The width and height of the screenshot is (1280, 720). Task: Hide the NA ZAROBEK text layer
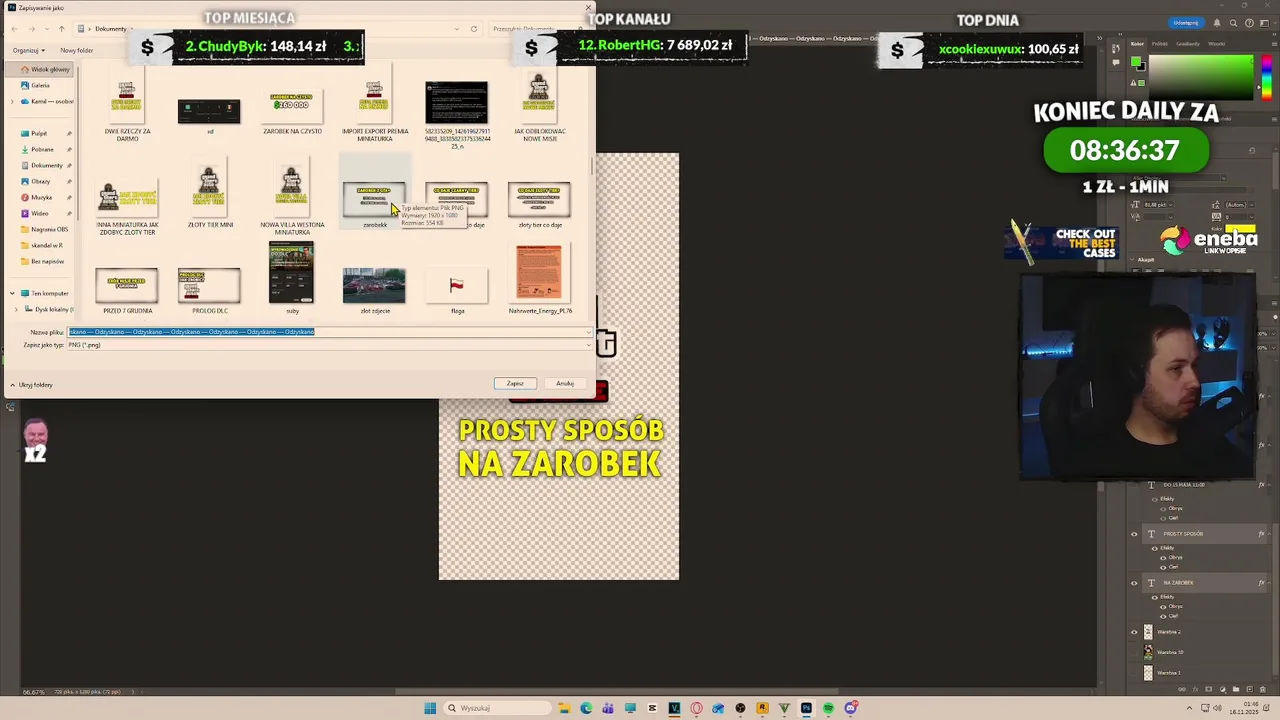[x=1134, y=583]
